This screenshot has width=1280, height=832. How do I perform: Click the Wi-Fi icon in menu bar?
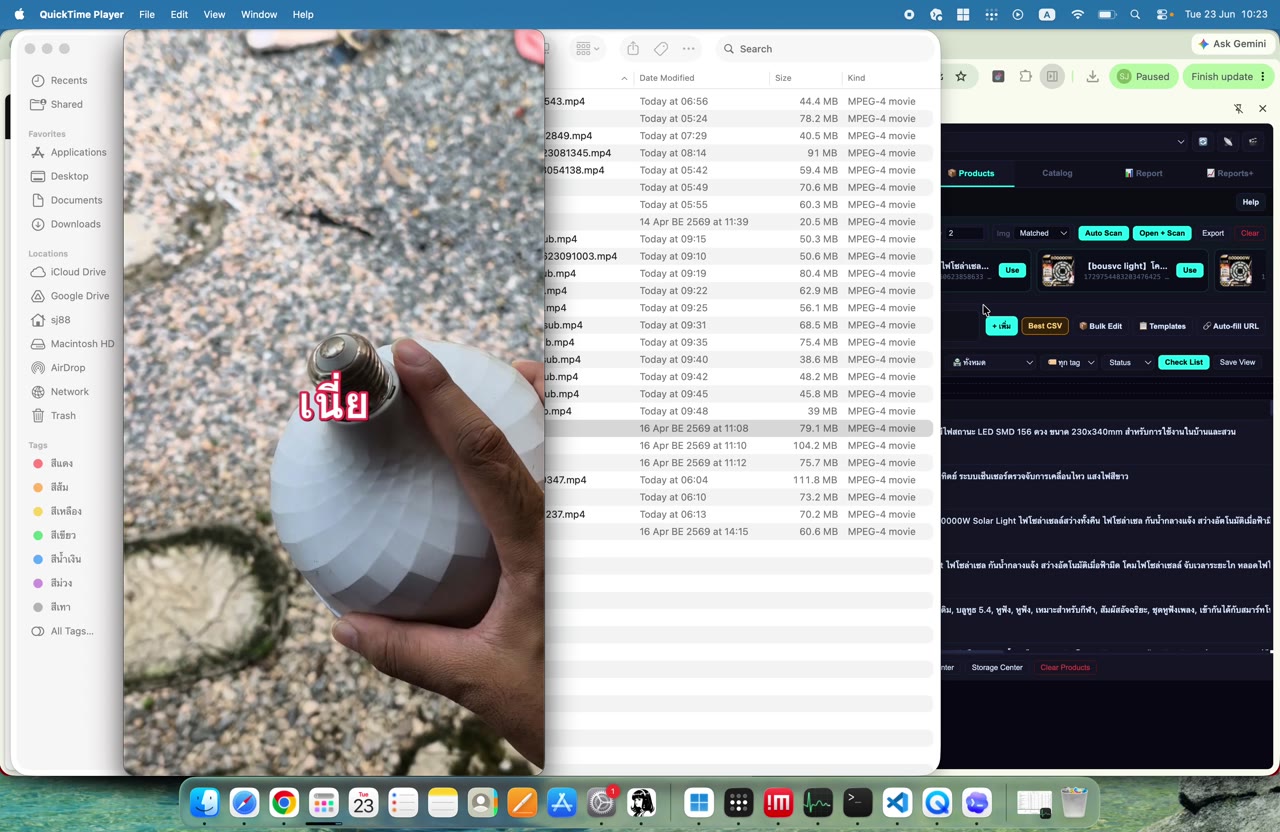pyautogui.click(x=1077, y=15)
